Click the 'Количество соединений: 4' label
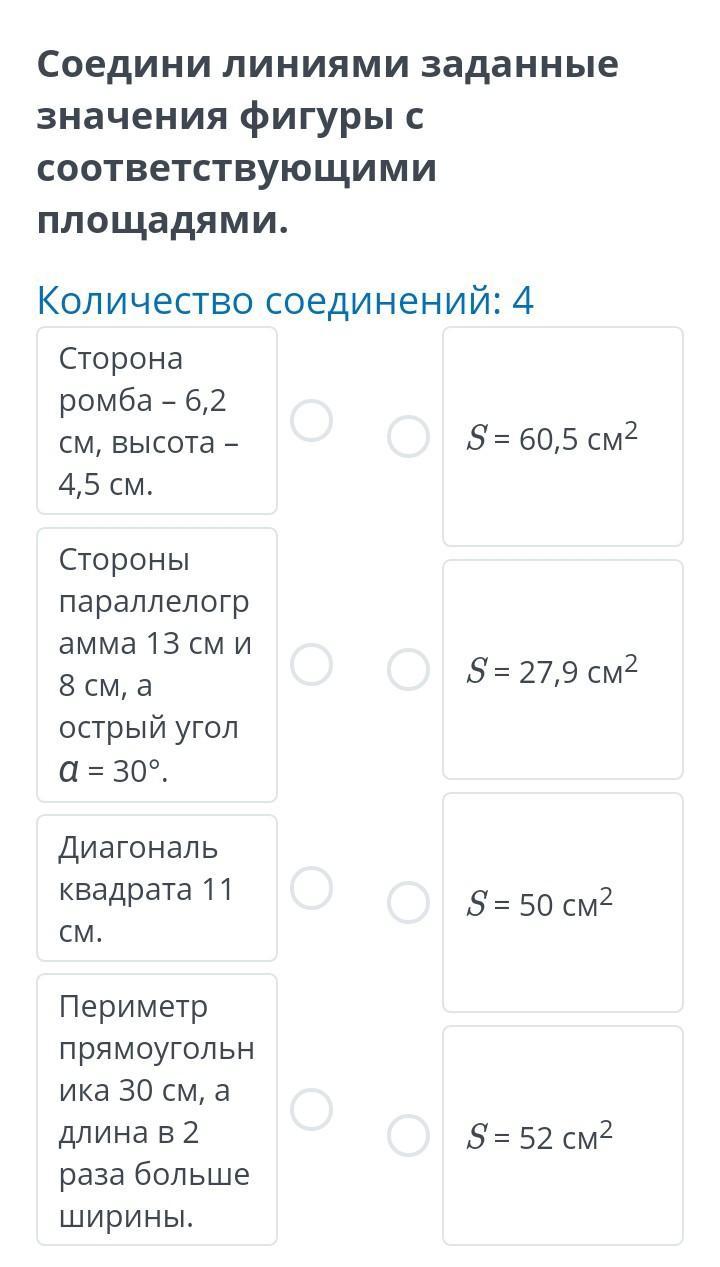Image resolution: width=720 pixels, height=1267 pixels. (x=285, y=300)
